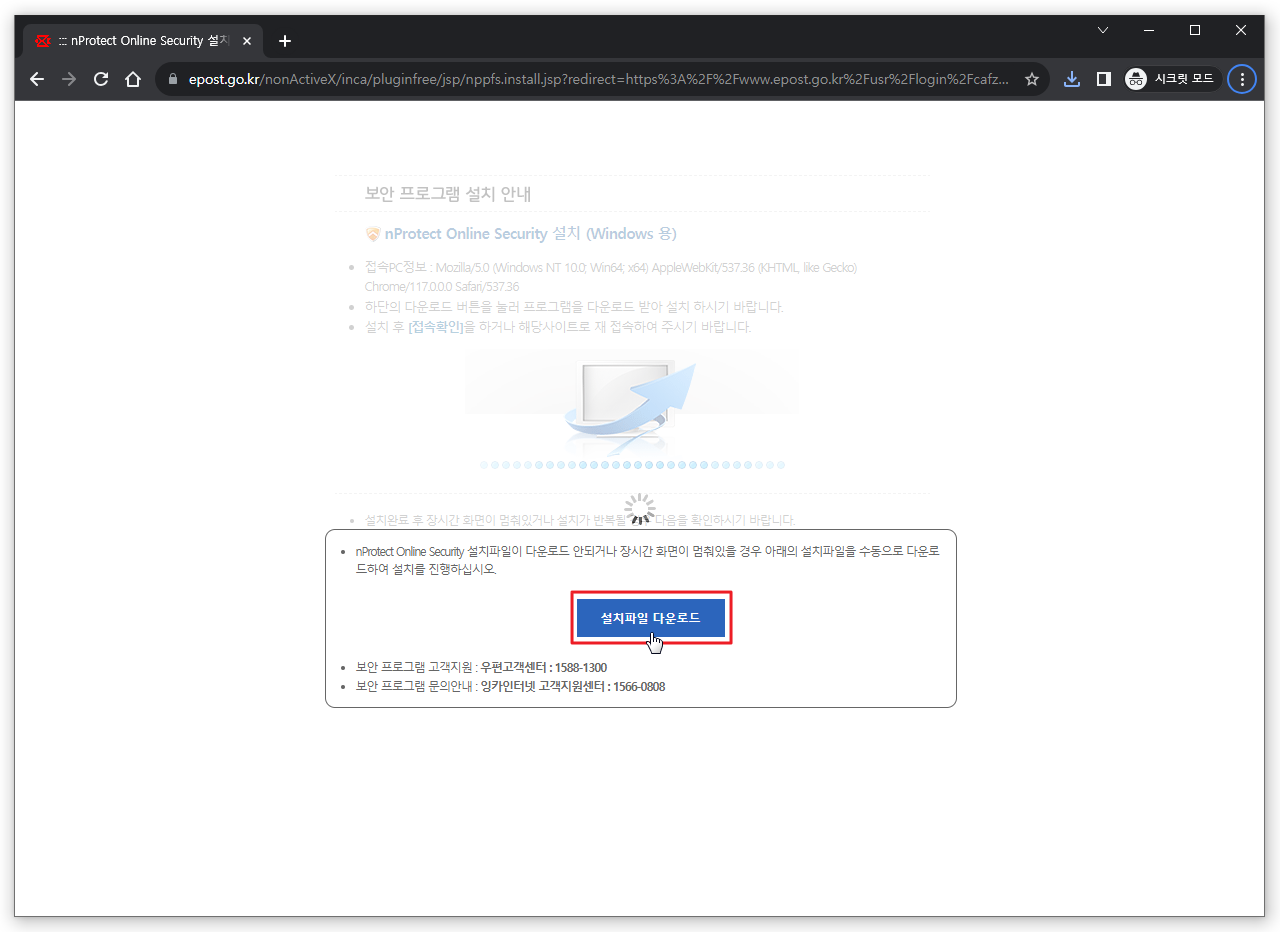
Task: Toggle the browser side panel icon
Action: click(x=1104, y=79)
